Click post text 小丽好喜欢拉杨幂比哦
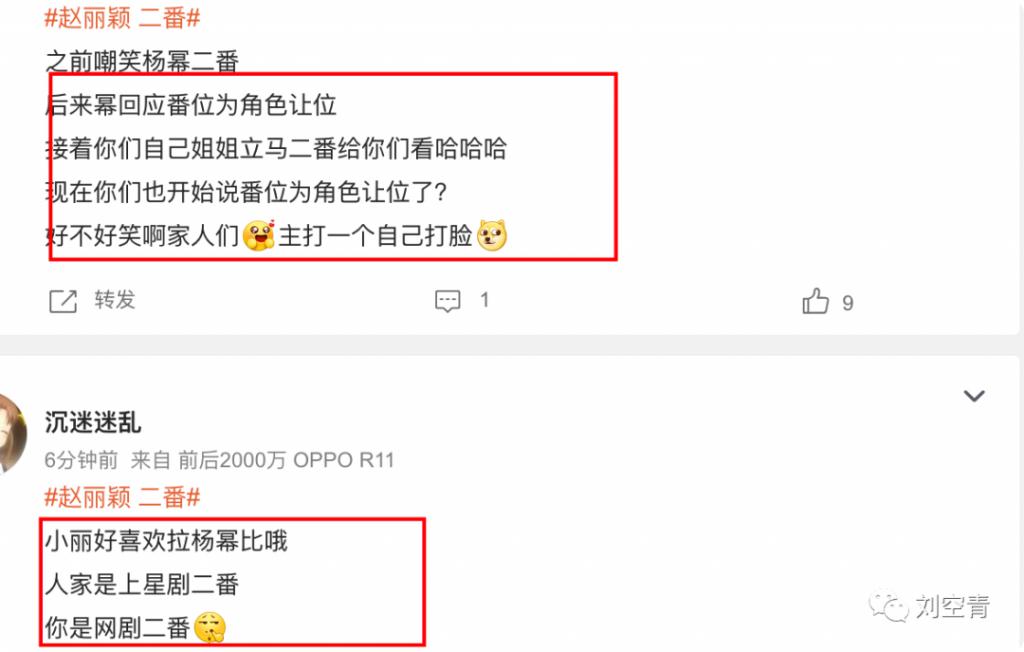 point(166,541)
